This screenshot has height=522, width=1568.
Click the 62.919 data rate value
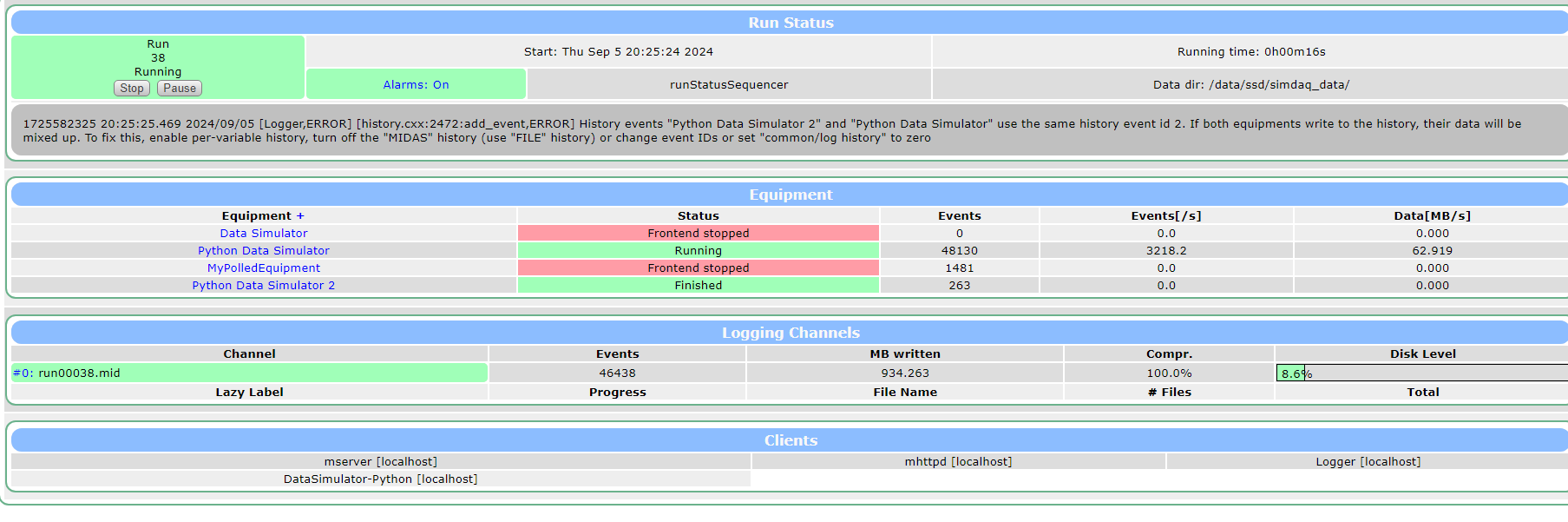click(x=1433, y=250)
